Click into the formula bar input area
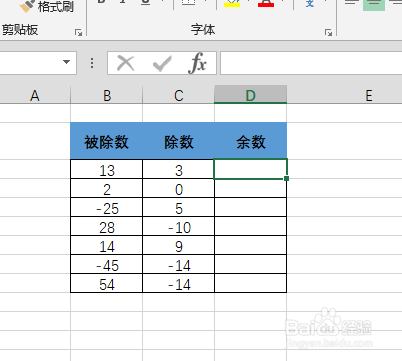The height and width of the screenshot is (361, 402). pos(311,63)
